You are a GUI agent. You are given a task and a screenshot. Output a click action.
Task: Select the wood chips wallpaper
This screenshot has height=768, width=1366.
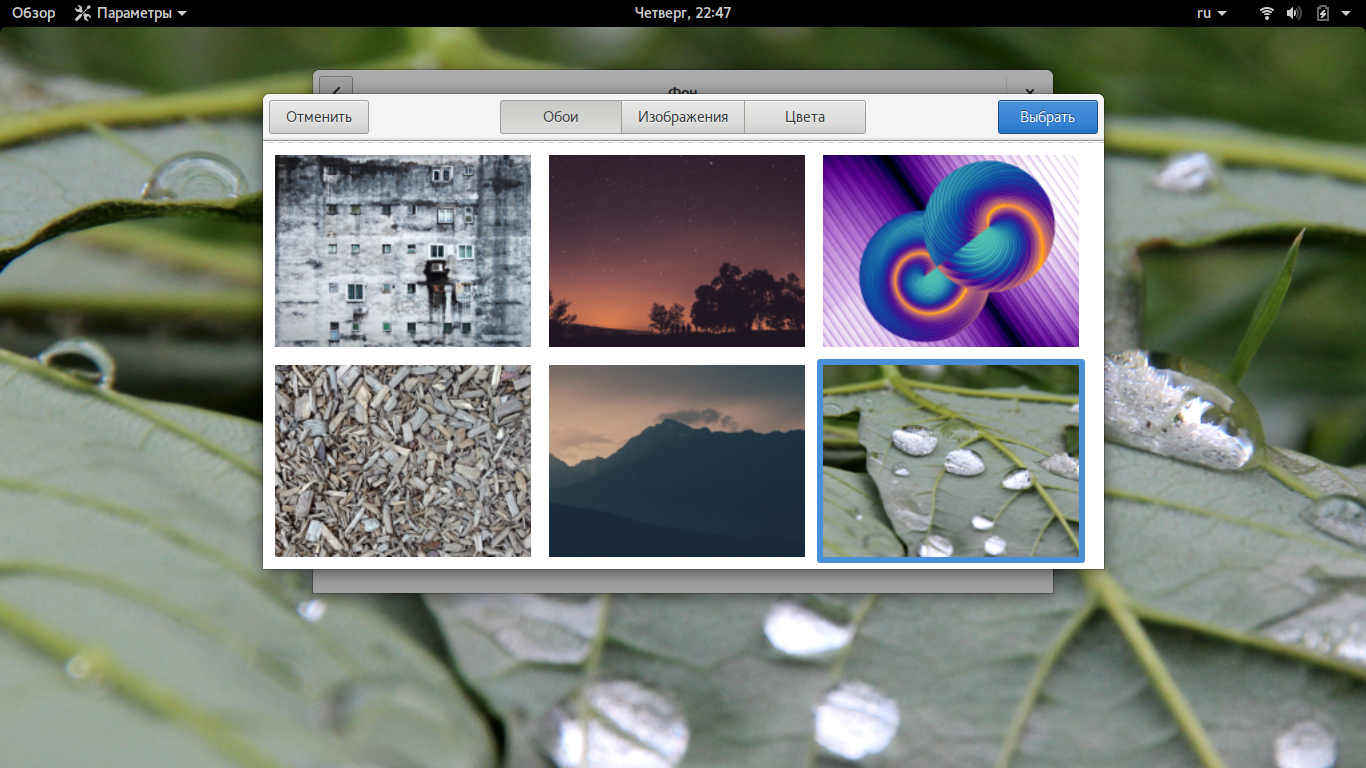click(403, 461)
